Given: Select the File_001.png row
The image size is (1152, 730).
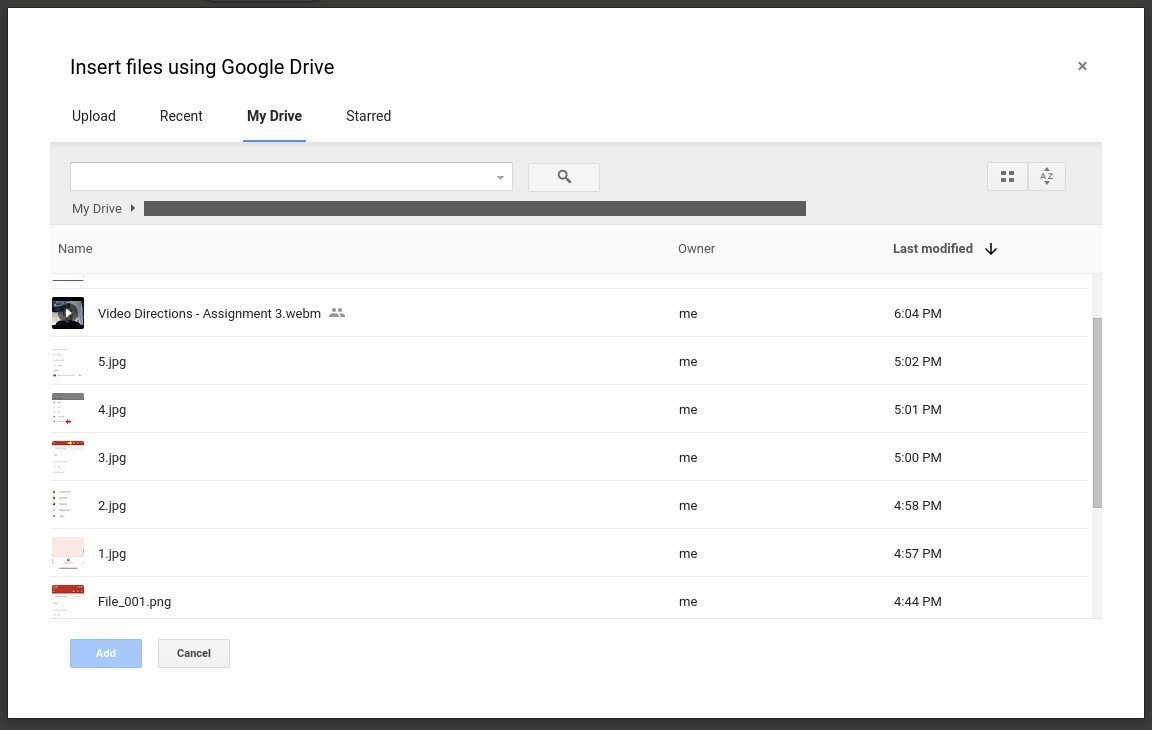Looking at the screenshot, I should tap(133, 601).
